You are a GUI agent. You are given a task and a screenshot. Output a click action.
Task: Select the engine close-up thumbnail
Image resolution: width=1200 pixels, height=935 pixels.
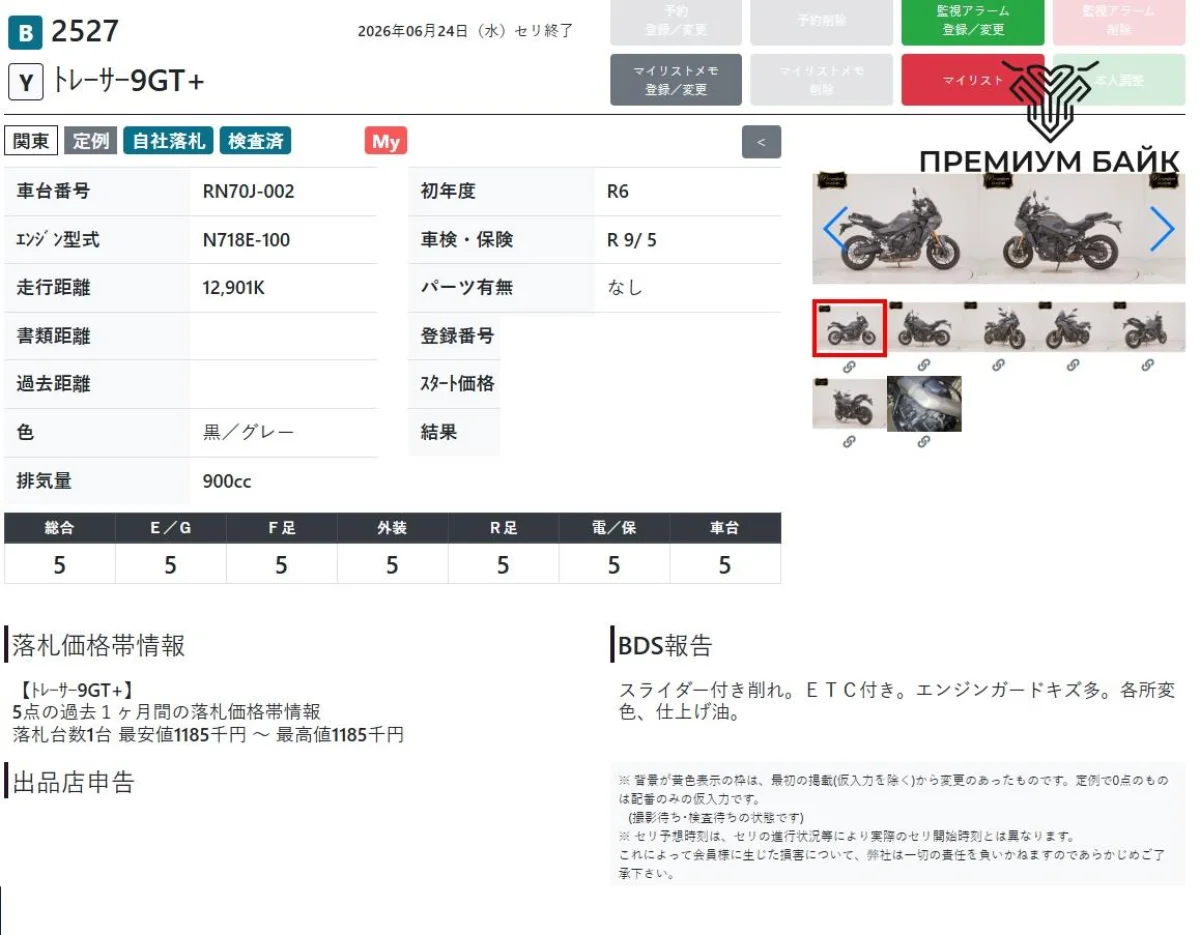click(924, 404)
